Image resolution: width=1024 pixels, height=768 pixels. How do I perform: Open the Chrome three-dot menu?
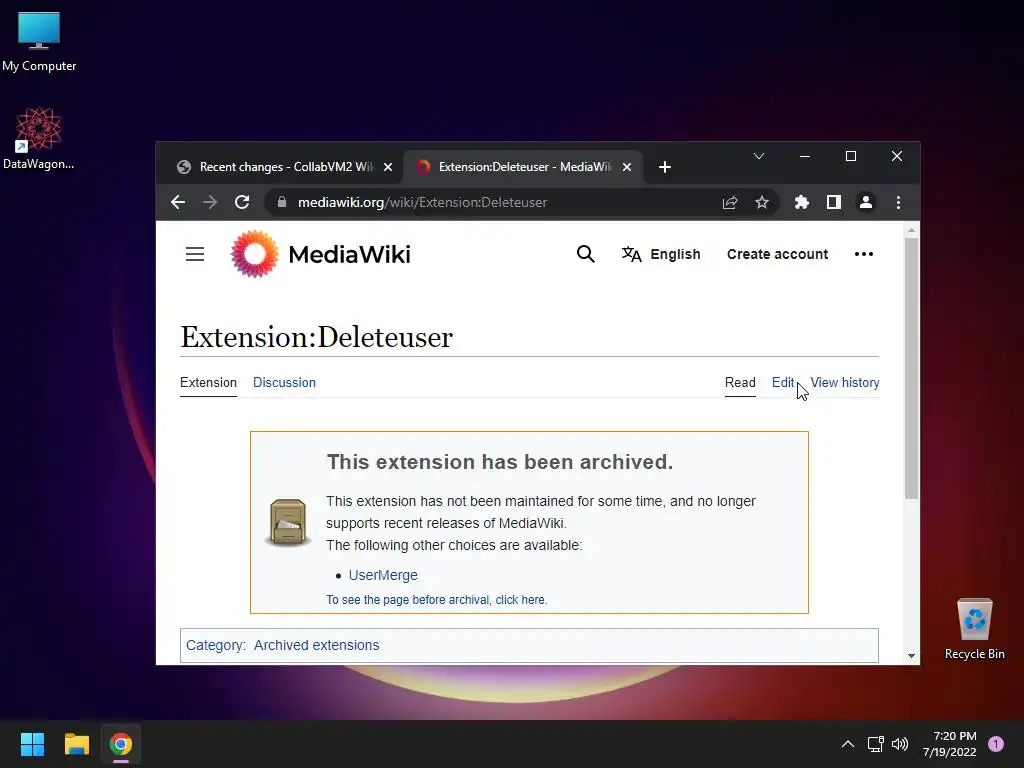[x=898, y=202]
